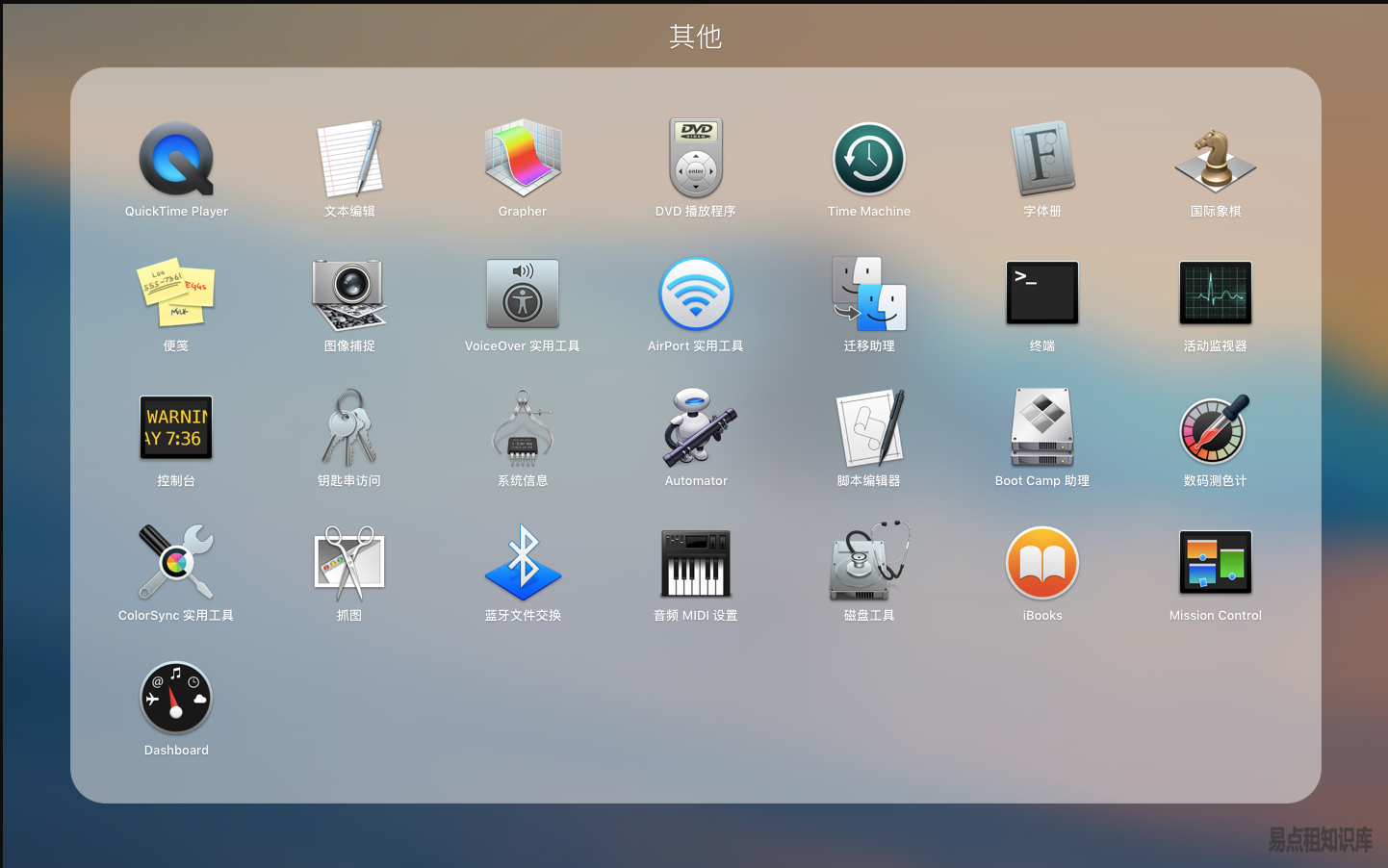This screenshot has height=868, width=1388.
Task: Open the QuickTime Player app icon
Action: 176,159
